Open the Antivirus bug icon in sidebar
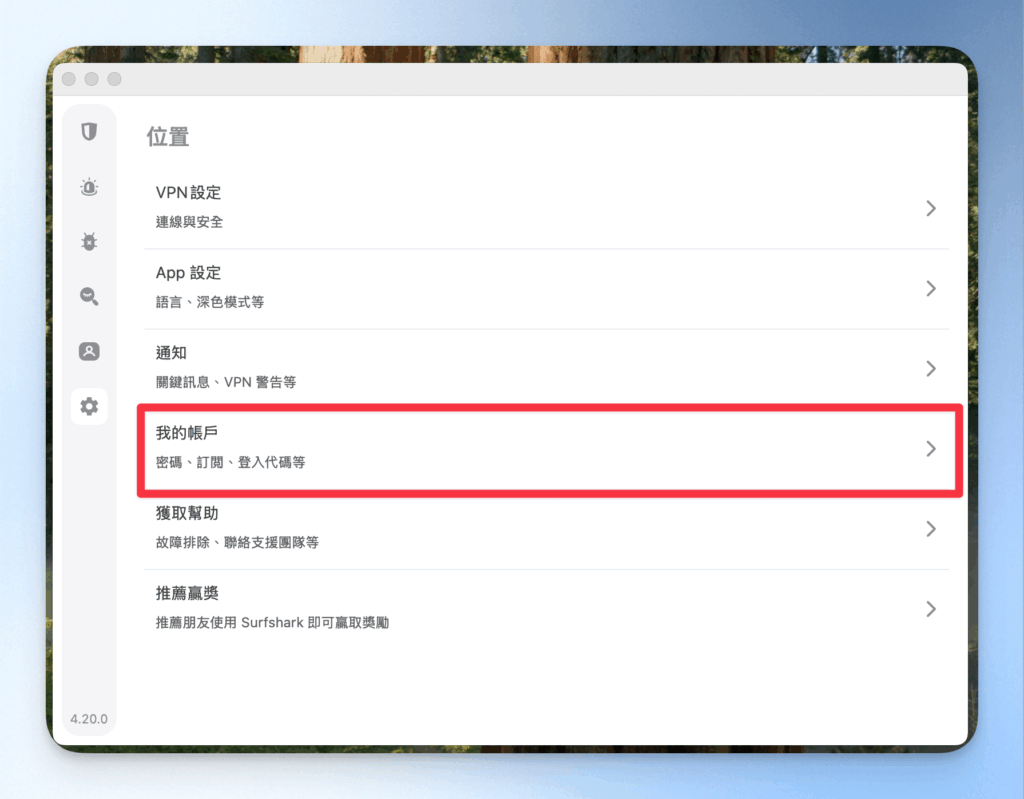 (x=89, y=242)
